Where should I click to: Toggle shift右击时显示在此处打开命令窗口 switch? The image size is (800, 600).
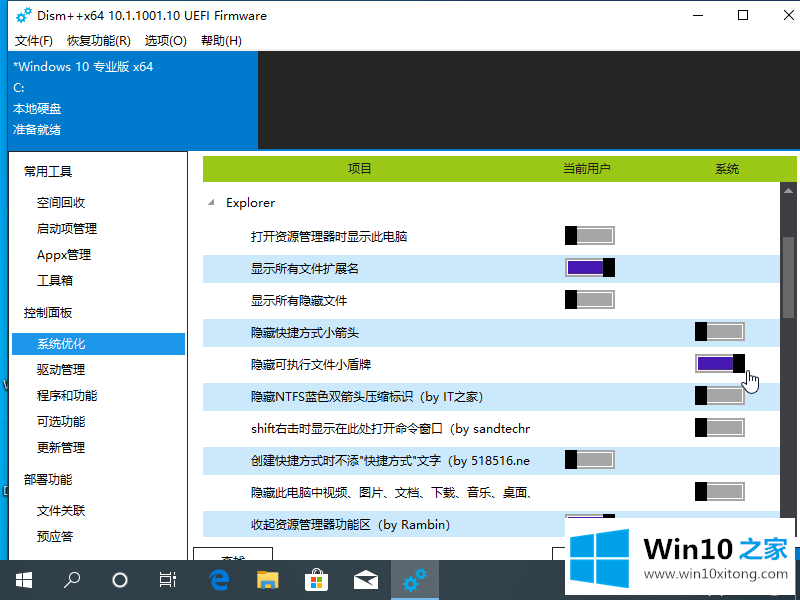tap(719, 428)
